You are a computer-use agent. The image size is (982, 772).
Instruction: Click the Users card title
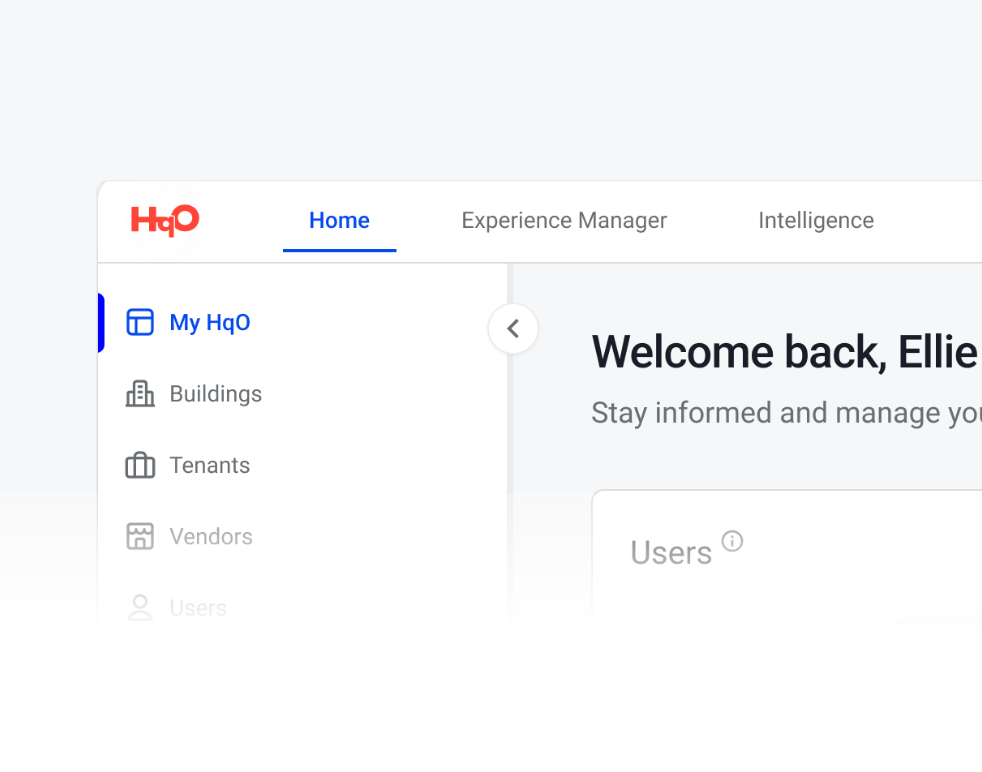tap(671, 553)
